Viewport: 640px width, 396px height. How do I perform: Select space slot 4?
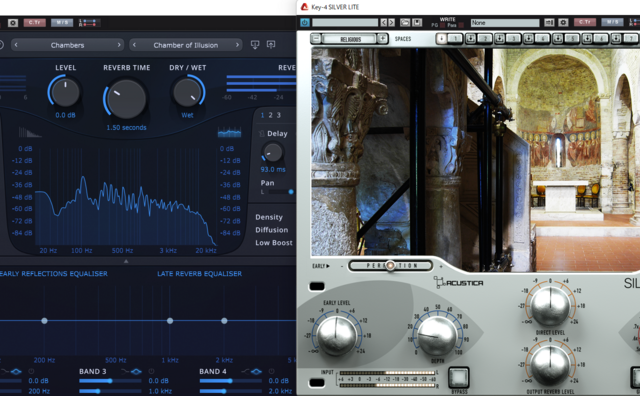(543, 39)
